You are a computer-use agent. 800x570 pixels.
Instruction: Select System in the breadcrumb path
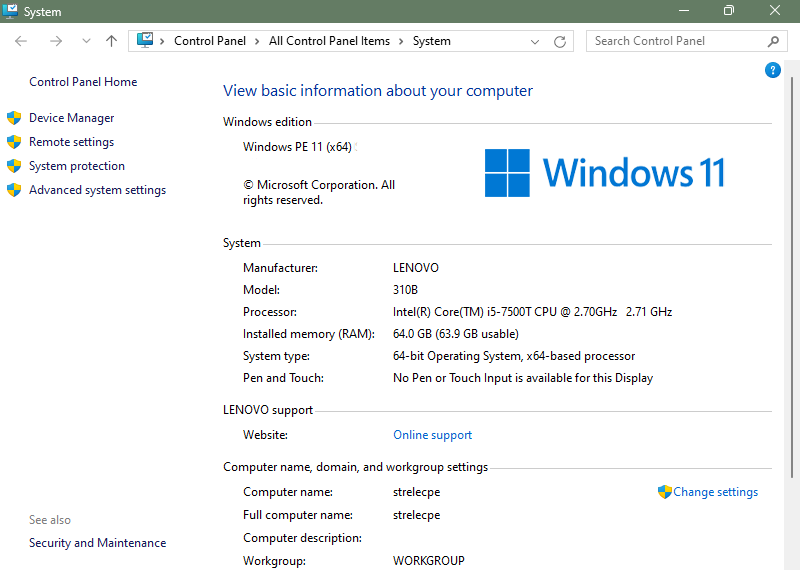click(432, 41)
